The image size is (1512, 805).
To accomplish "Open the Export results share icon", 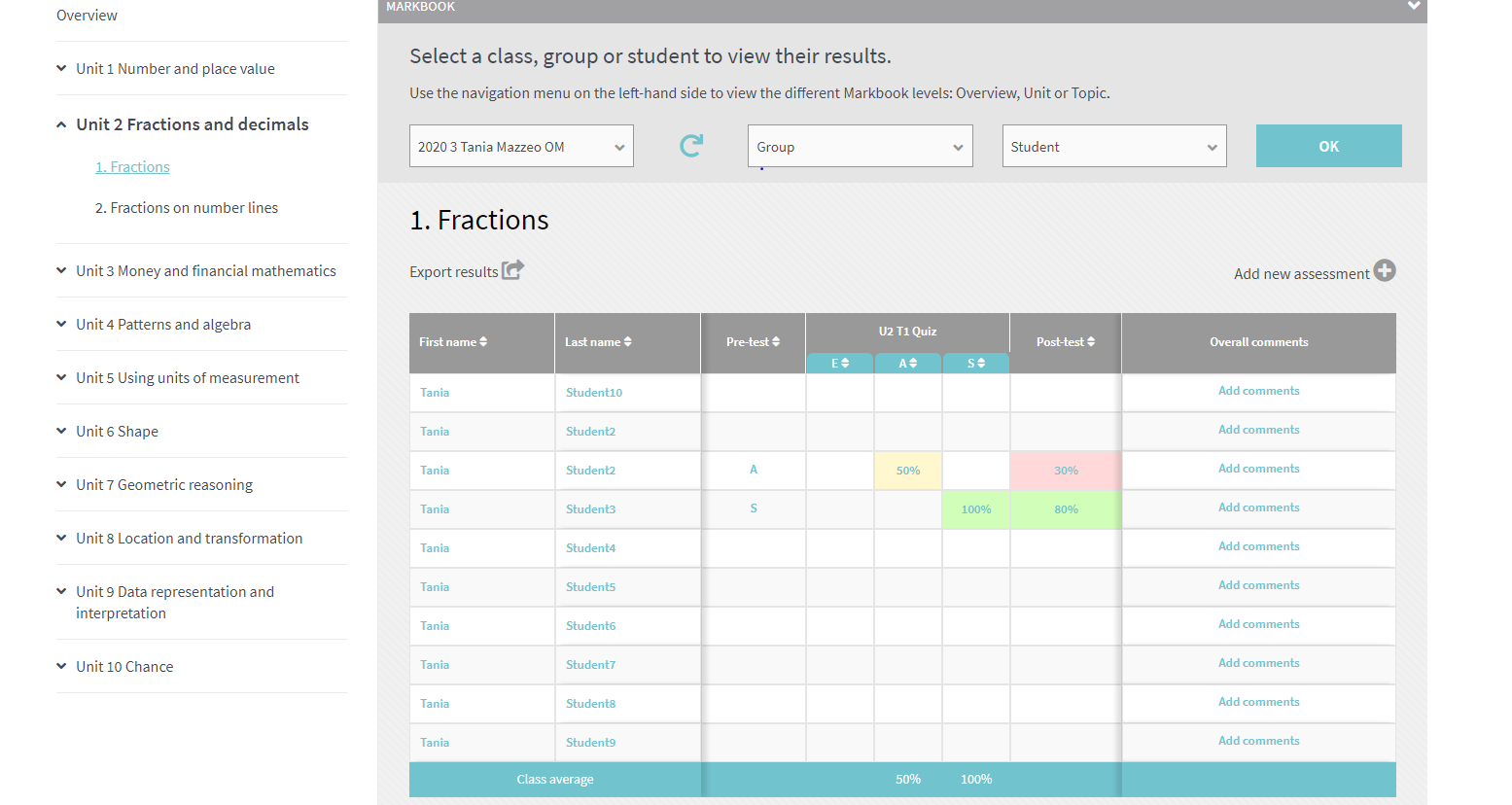I will tap(513, 270).
